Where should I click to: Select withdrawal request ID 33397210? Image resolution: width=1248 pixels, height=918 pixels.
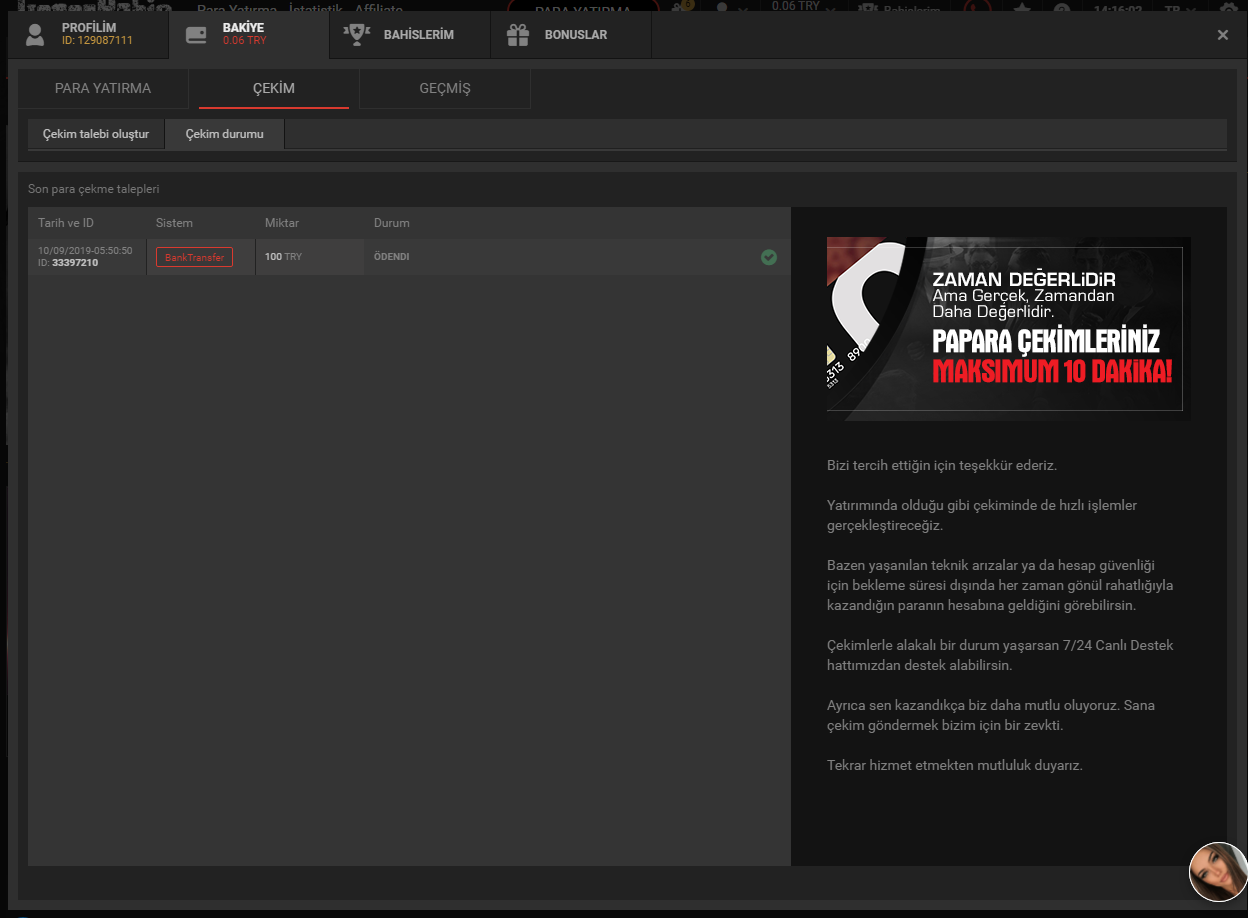[x=74, y=263]
